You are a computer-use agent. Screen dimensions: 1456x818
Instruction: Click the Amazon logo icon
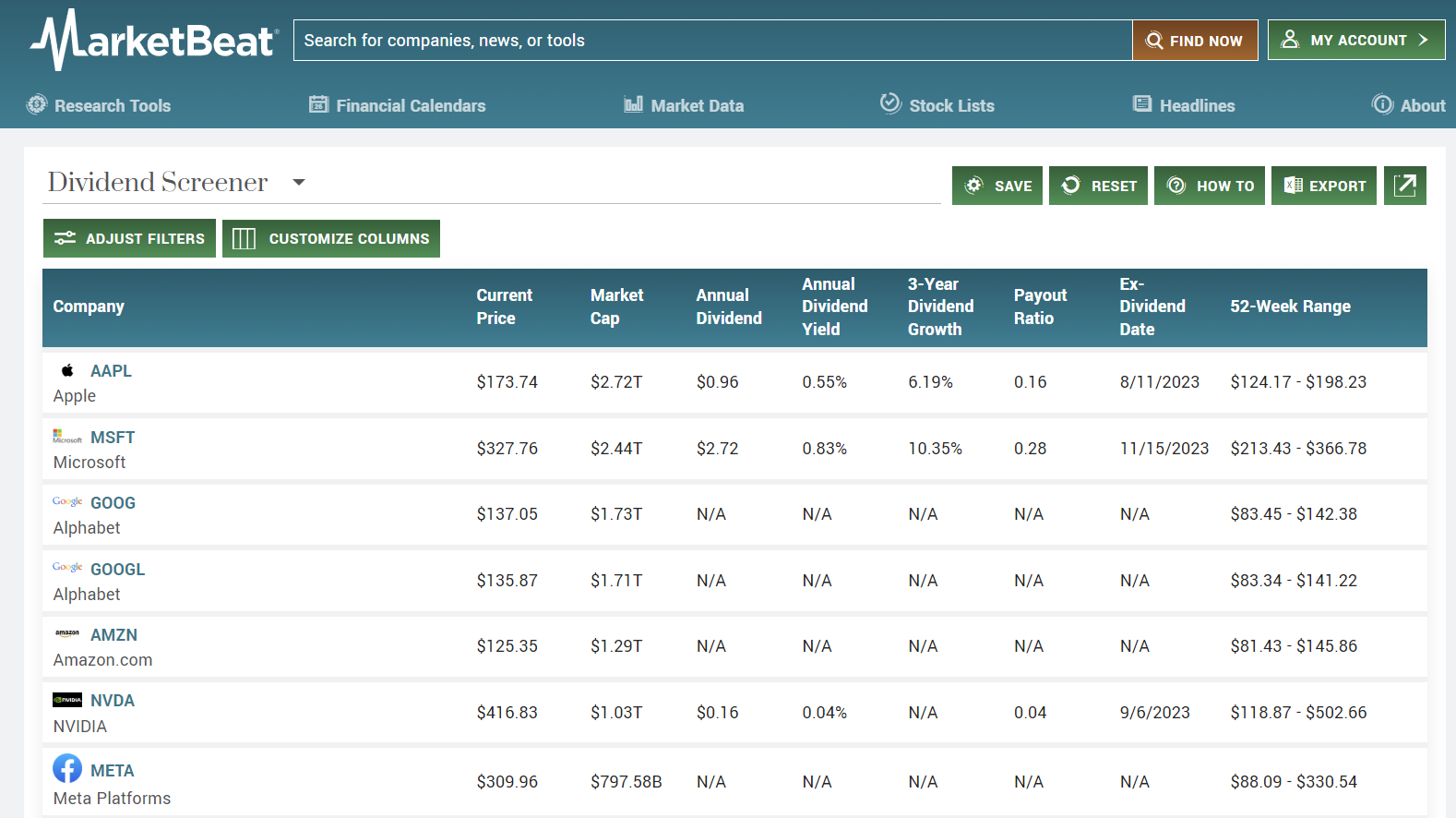(67, 634)
